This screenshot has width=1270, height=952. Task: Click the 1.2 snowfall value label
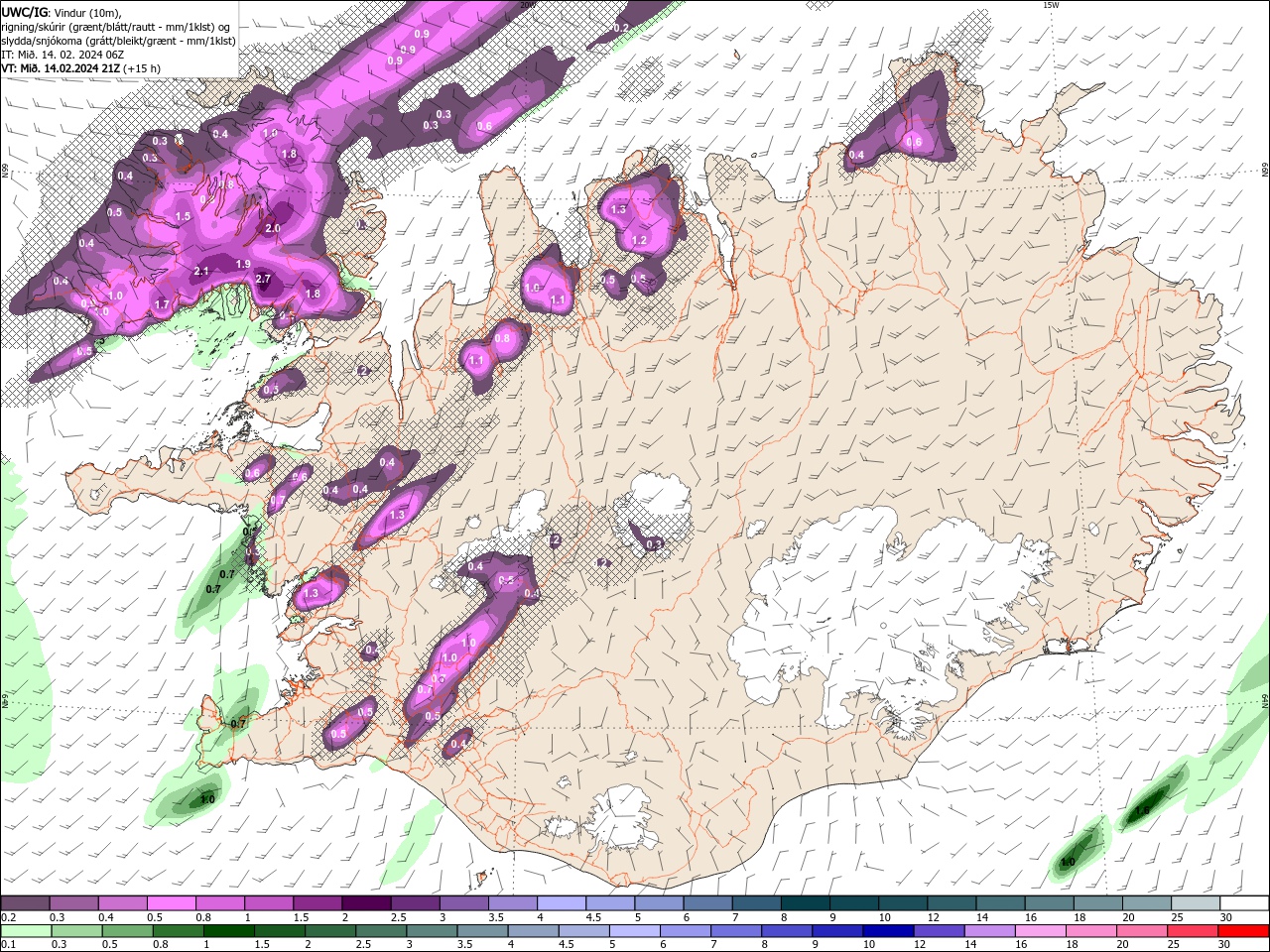tap(639, 240)
